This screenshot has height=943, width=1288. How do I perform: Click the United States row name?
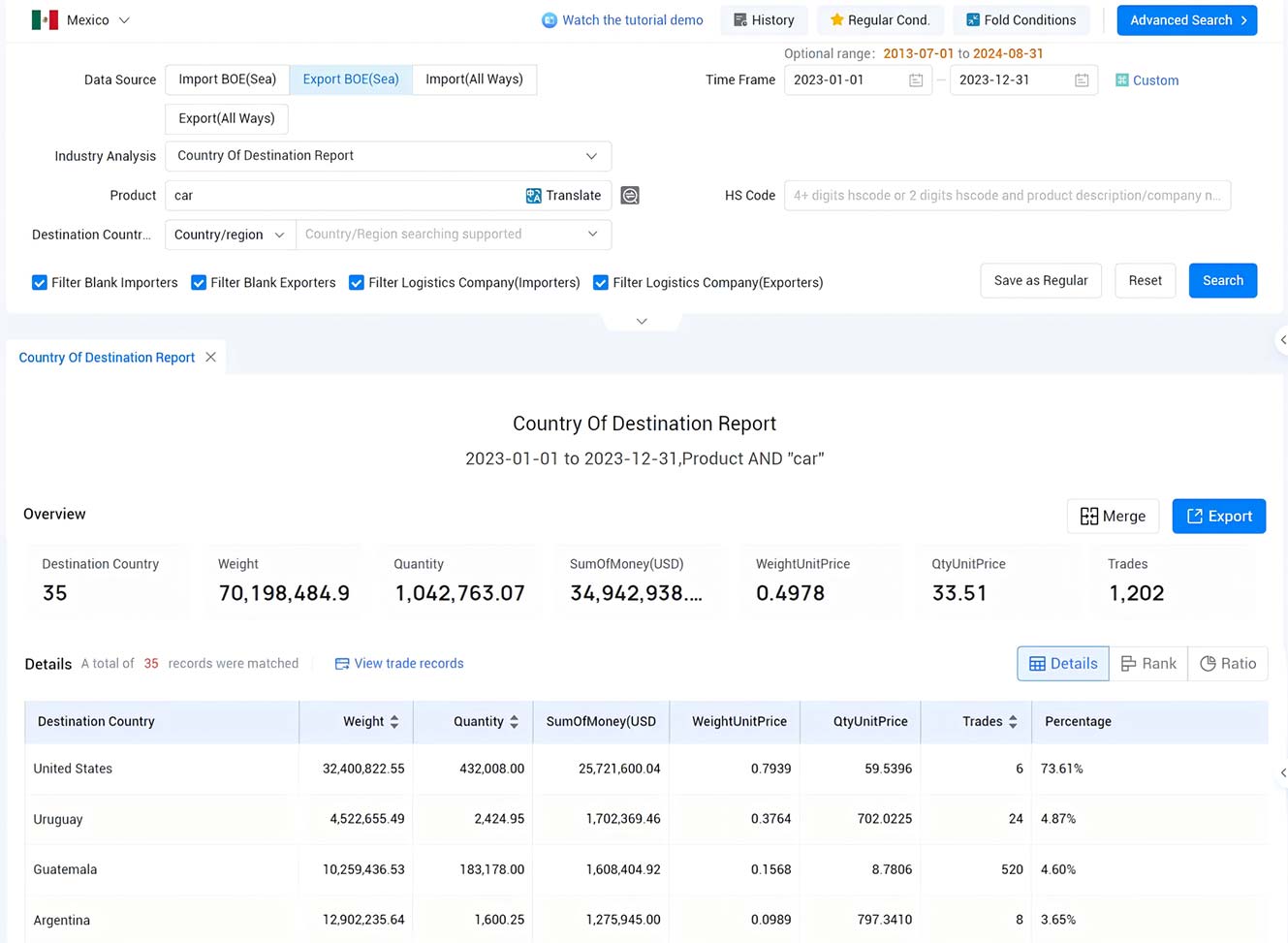click(73, 769)
